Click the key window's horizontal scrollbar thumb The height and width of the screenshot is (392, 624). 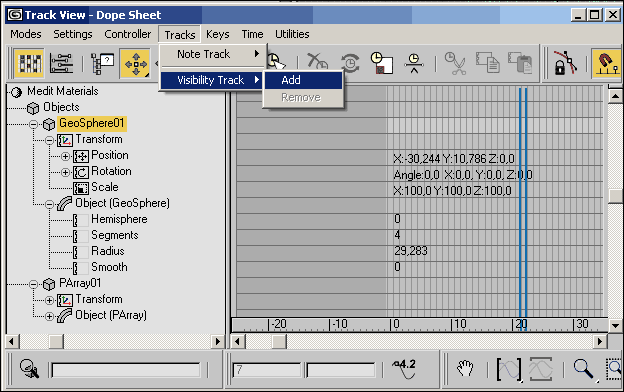point(279,341)
